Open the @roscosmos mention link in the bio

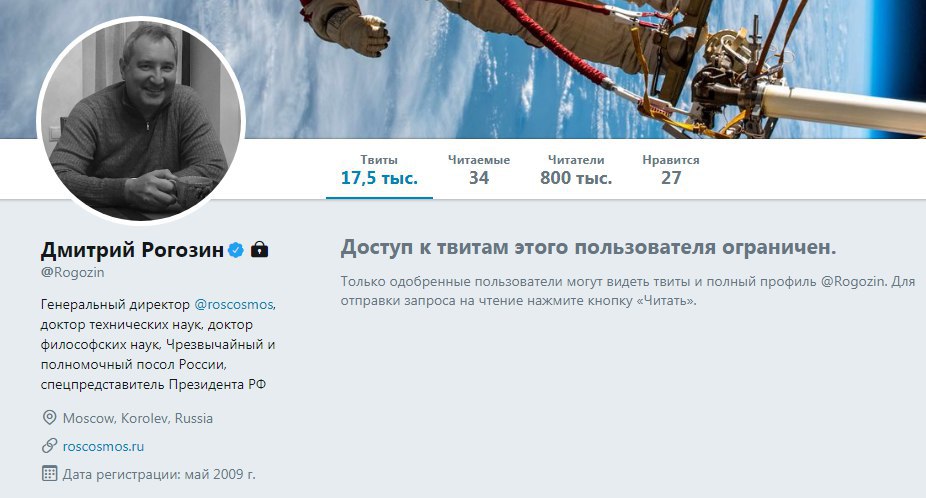point(234,304)
